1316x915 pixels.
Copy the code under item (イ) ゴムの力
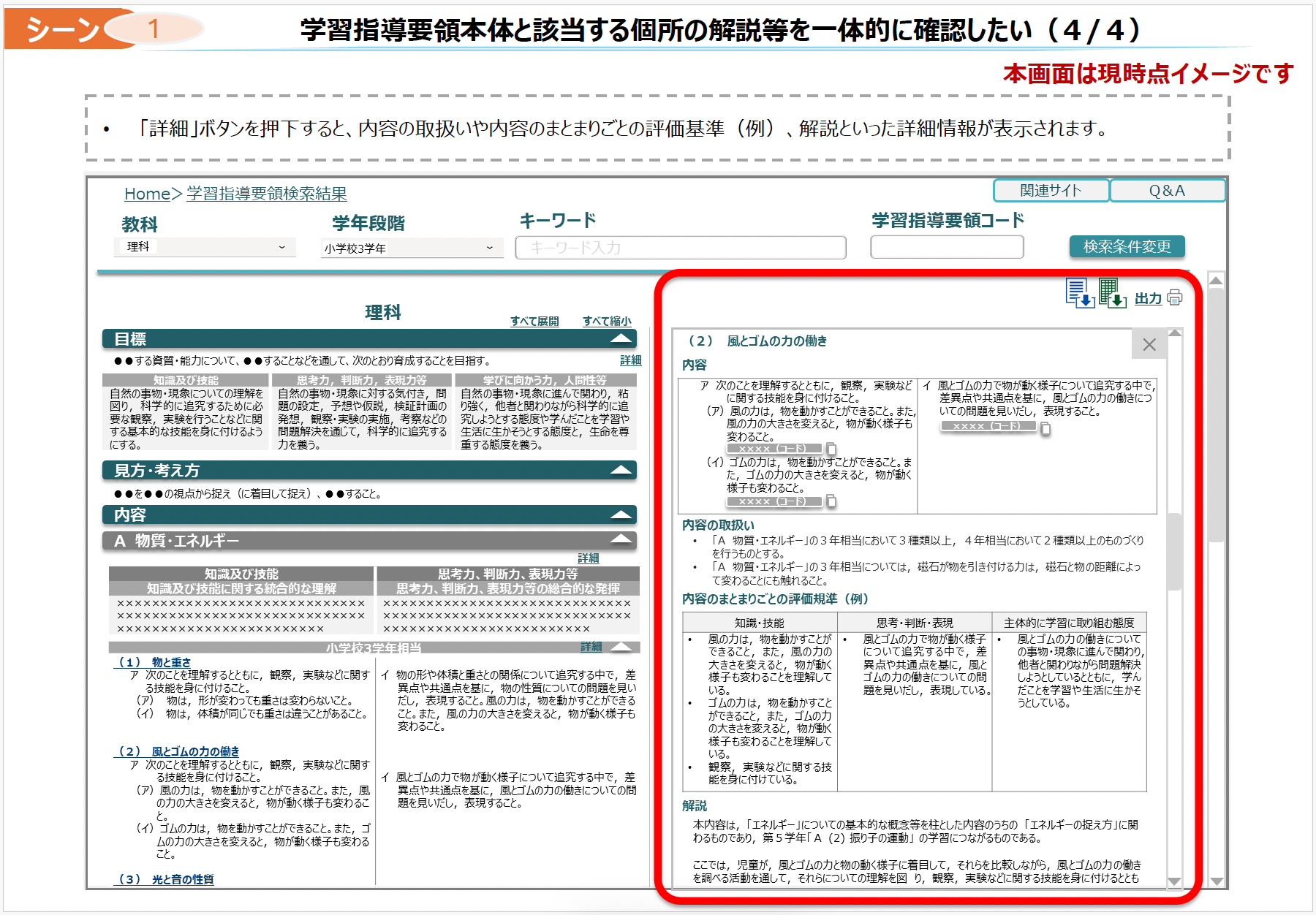click(831, 501)
